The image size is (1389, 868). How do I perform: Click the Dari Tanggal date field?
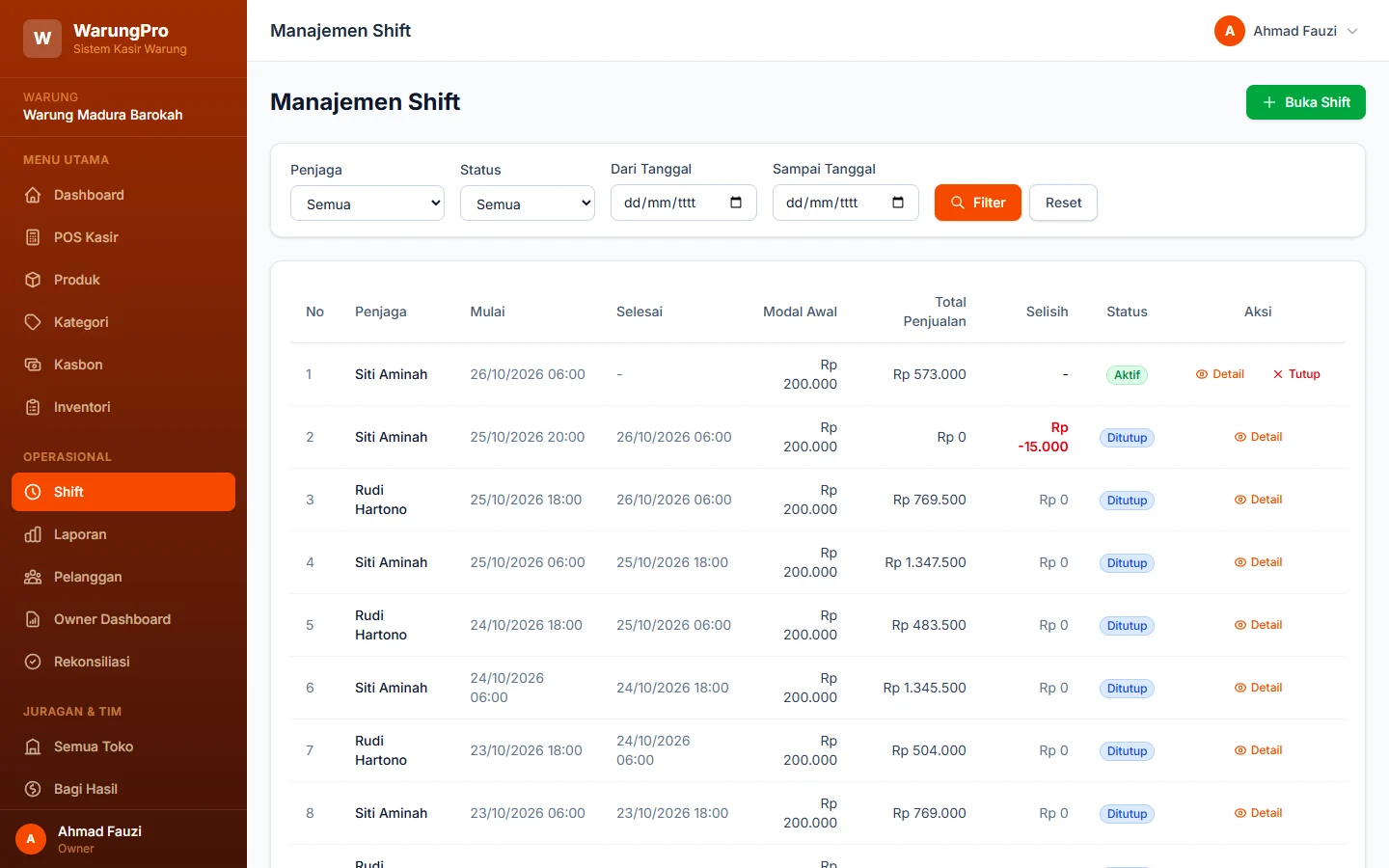point(684,203)
